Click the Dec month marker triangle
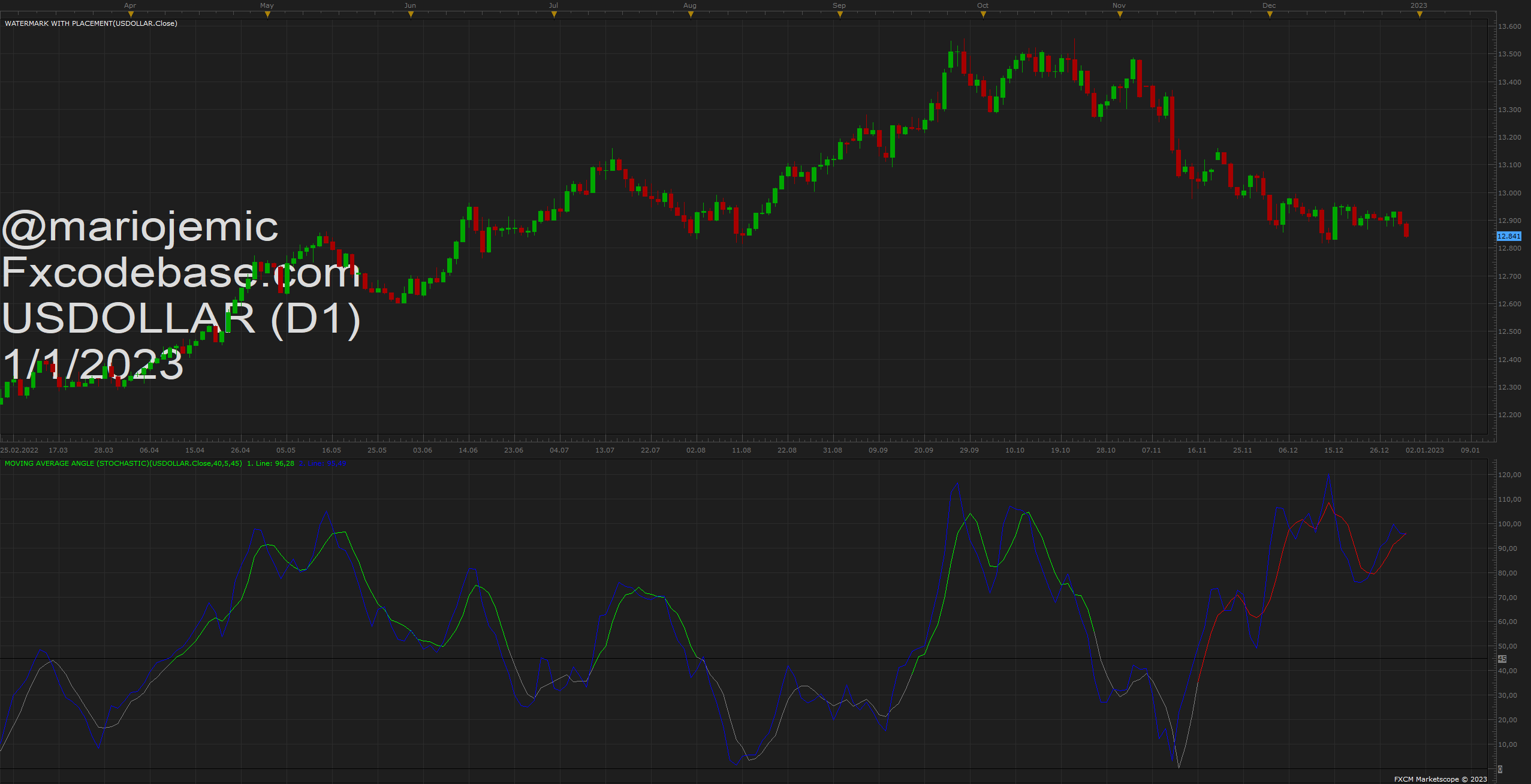The image size is (1531, 784). point(1270,14)
